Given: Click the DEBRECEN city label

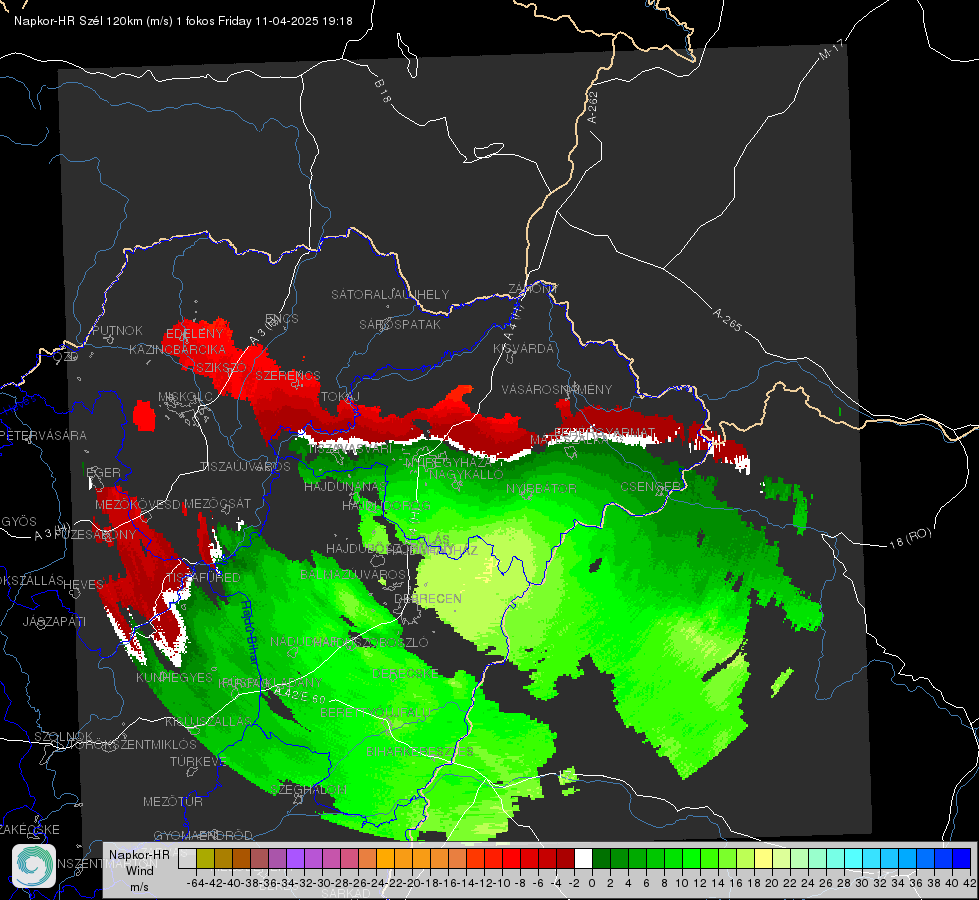Looking at the screenshot, I should click(428, 598).
